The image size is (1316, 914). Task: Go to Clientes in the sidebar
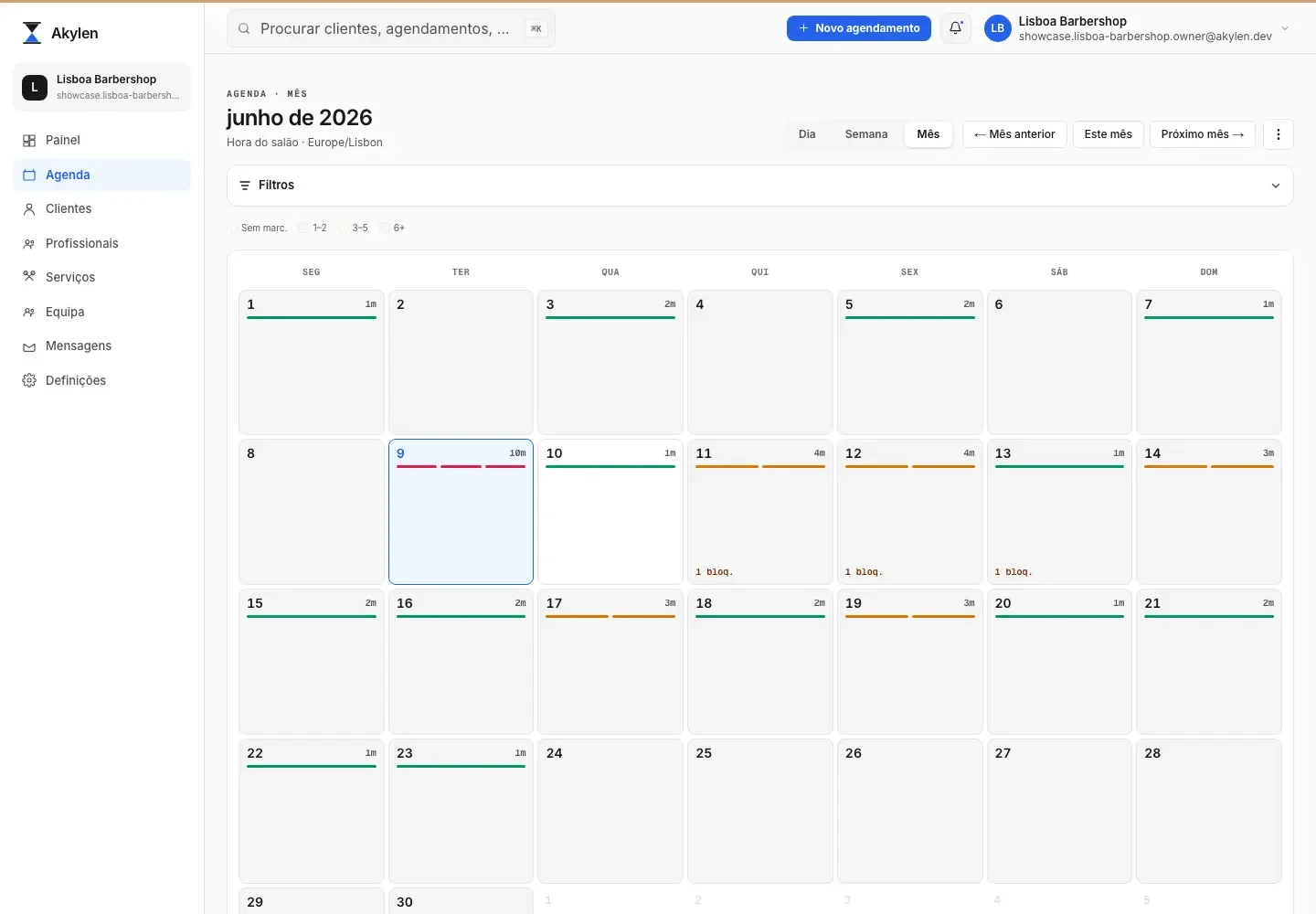[102, 209]
